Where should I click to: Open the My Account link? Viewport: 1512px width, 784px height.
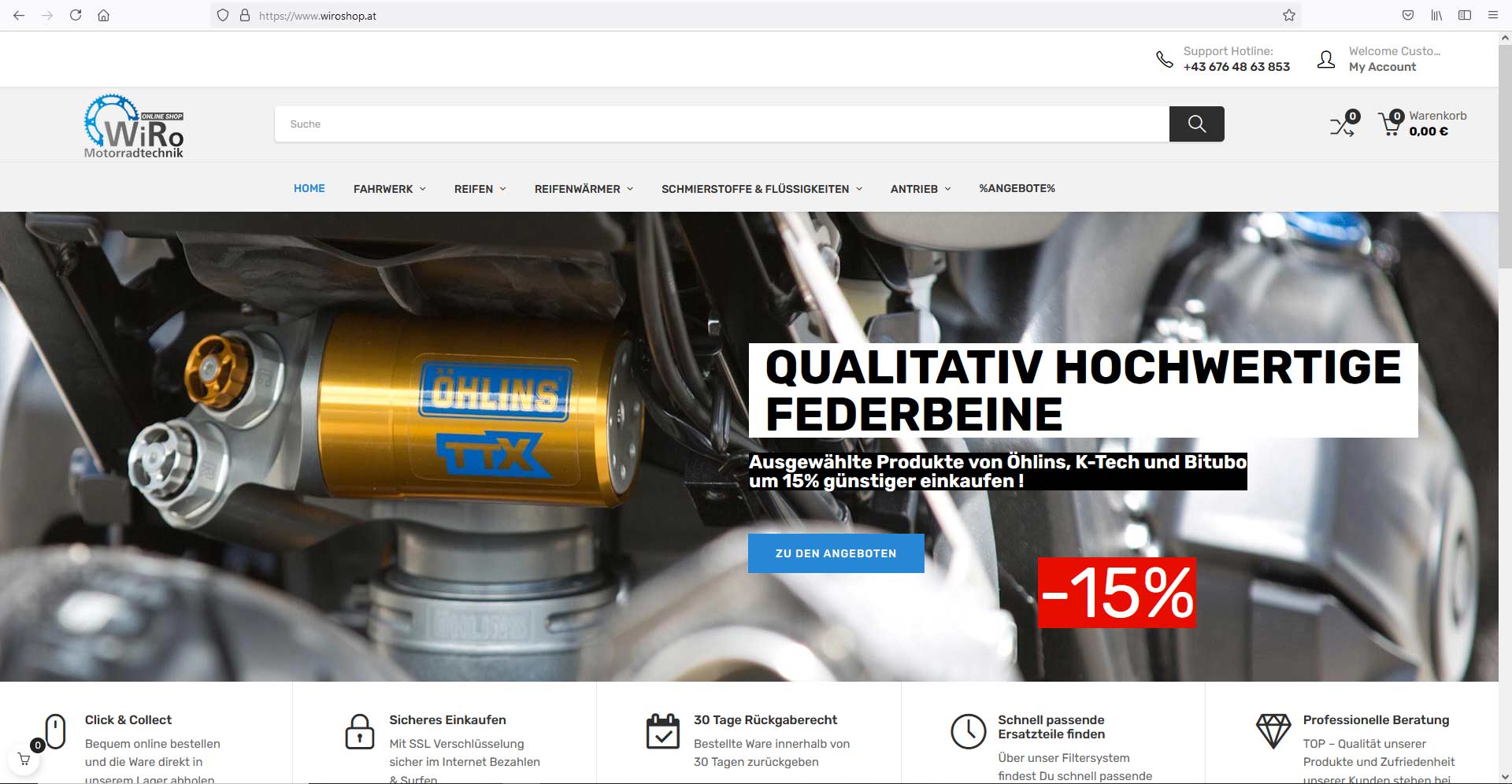[1382, 67]
